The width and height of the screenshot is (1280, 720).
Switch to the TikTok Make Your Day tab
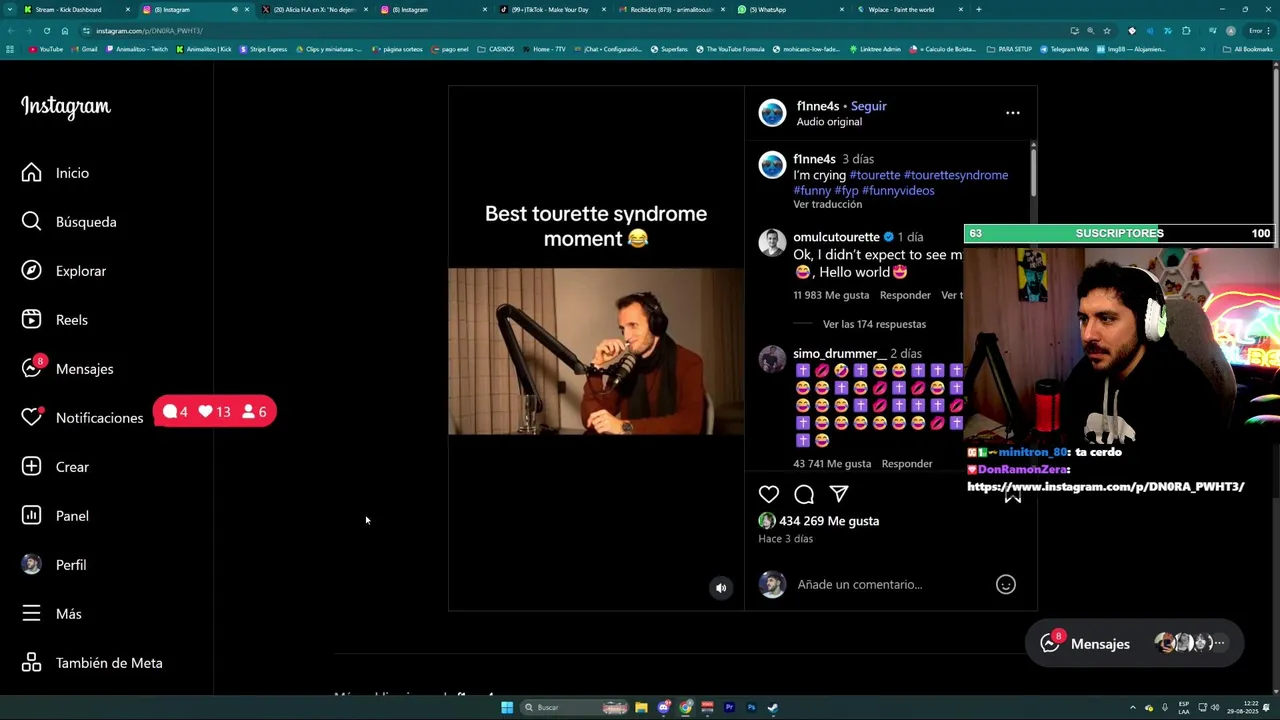553,10
